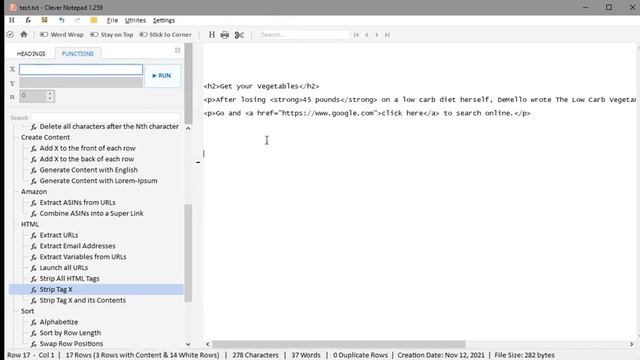
Task: Go to next search result arrow
Action: tap(377, 35)
